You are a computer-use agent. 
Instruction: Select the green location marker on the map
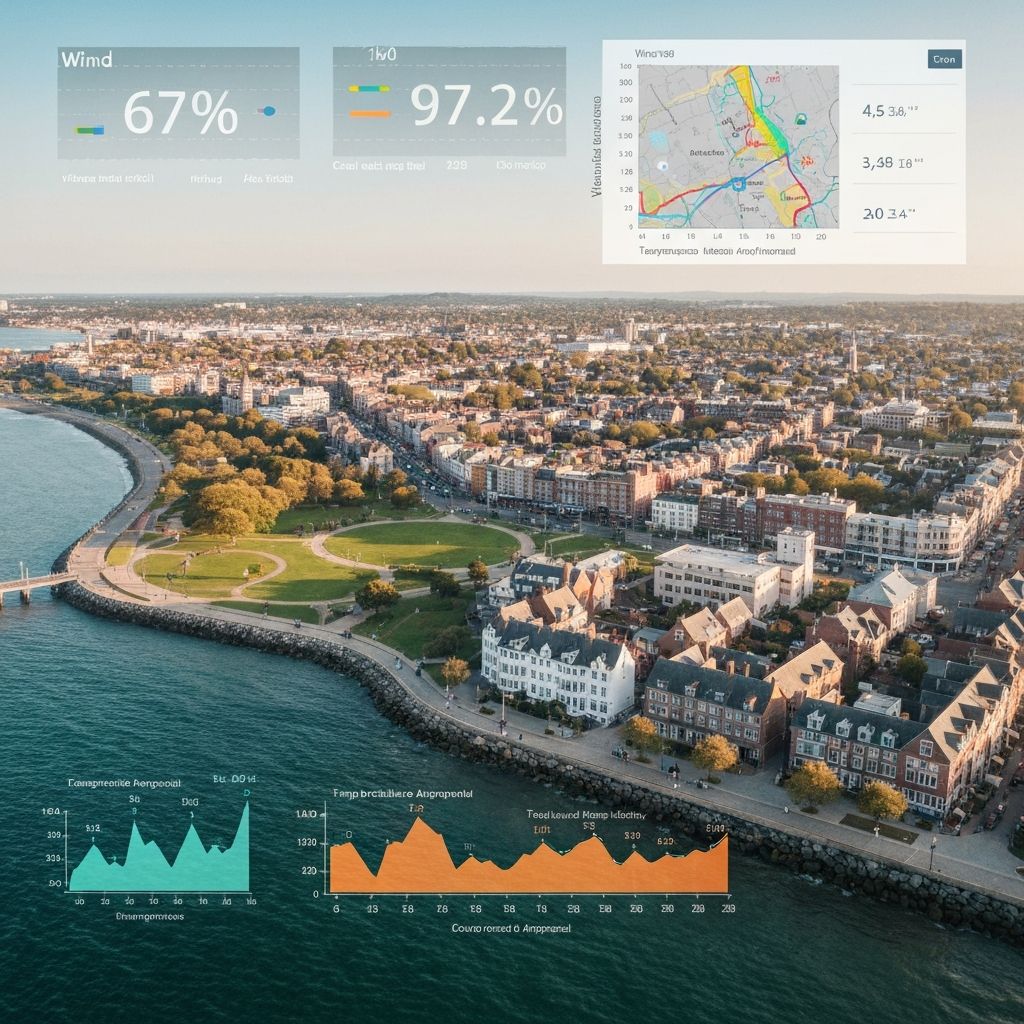pos(801,117)
